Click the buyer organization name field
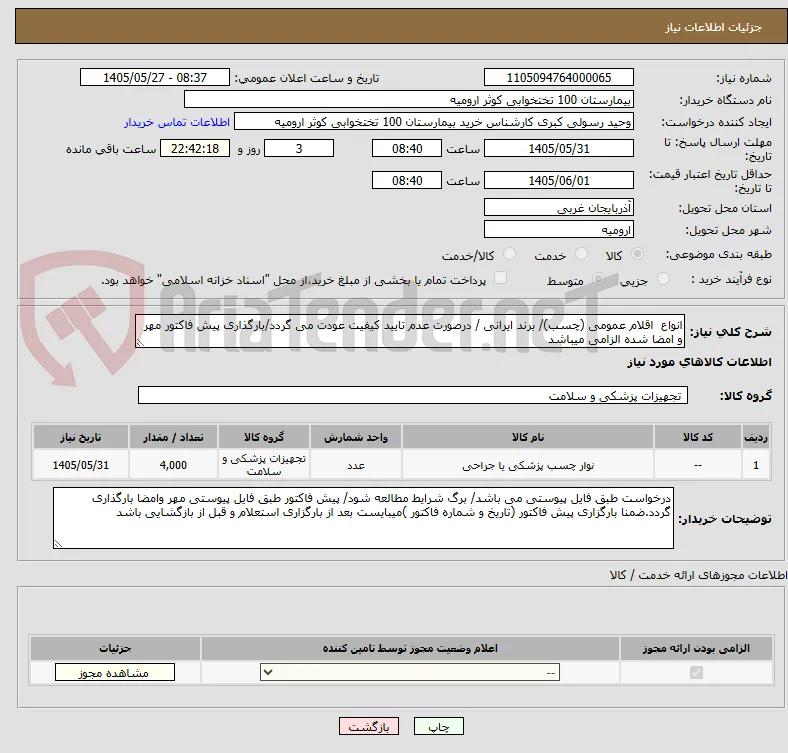 point(409,100)
